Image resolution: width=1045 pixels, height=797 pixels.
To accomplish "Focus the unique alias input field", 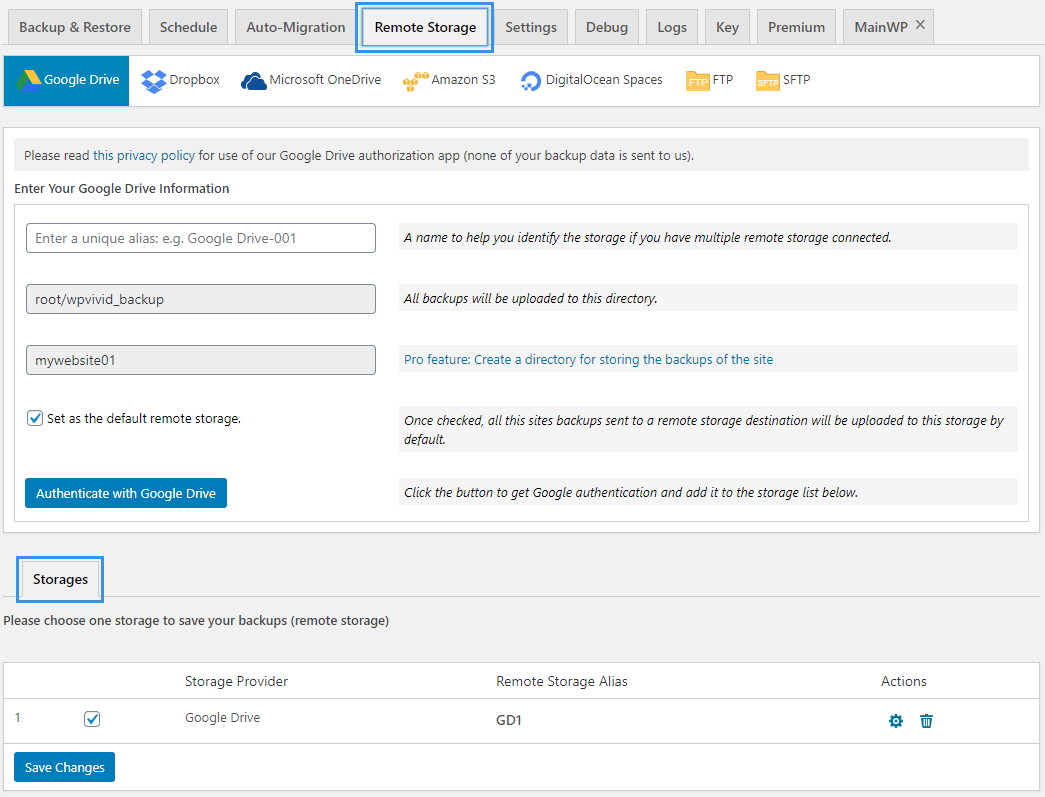I will (x=201, y=238).
